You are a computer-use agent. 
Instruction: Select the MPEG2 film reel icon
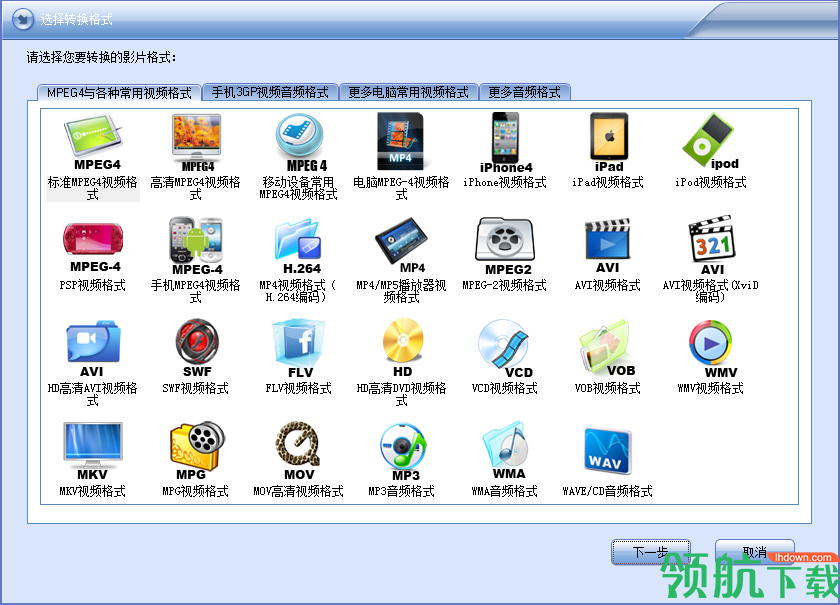point(505,246)
